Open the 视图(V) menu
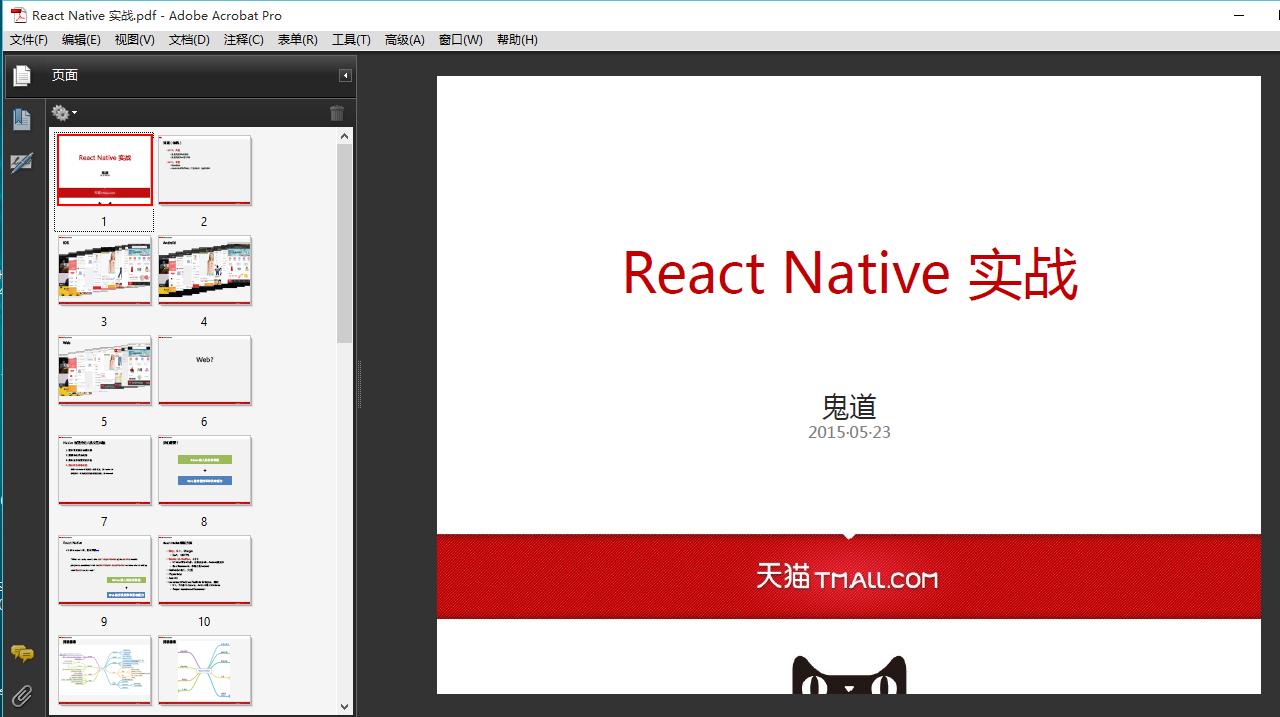1280x717 pixels. pos(134,40)
